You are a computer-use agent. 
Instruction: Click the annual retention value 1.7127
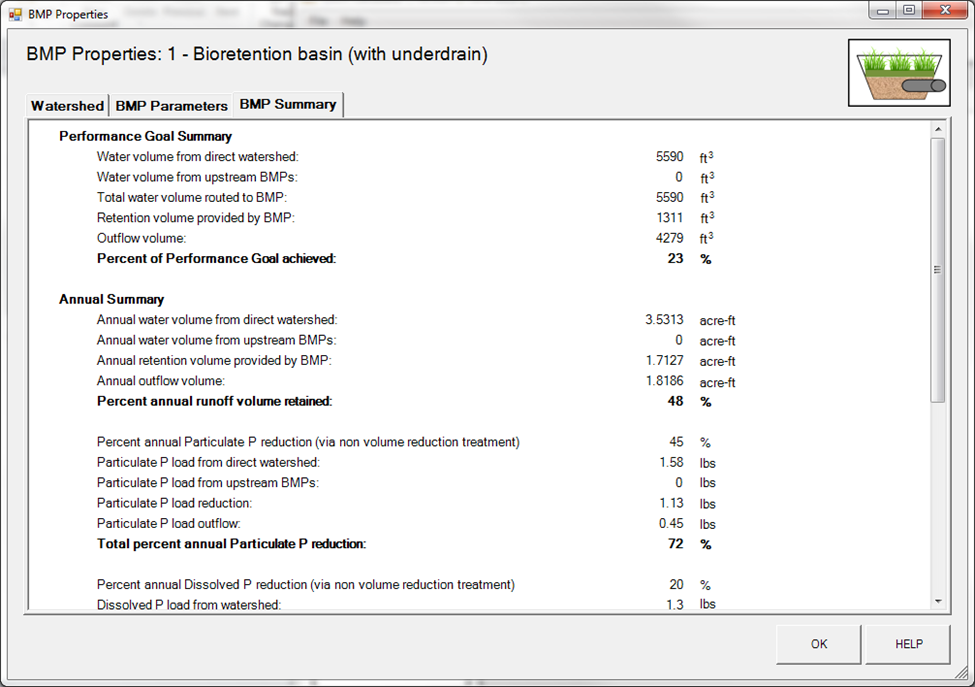(x=664, y=361)
